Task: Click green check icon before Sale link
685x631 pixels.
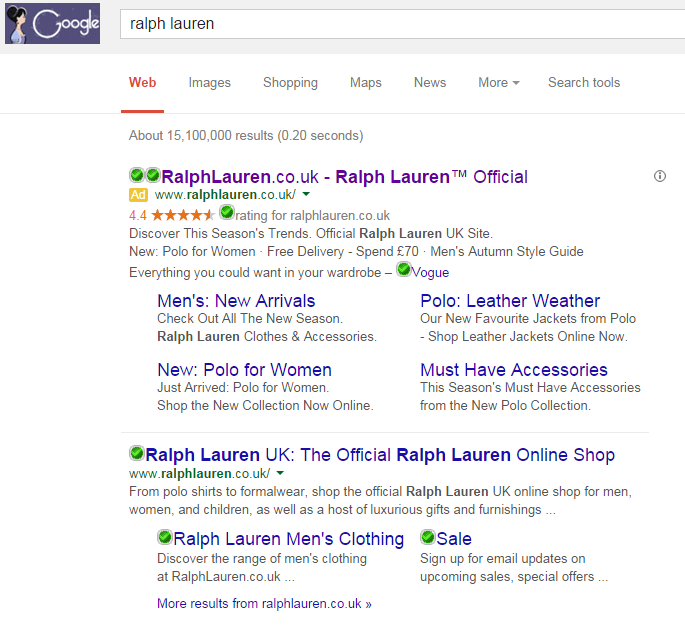Action: (428, 537)
